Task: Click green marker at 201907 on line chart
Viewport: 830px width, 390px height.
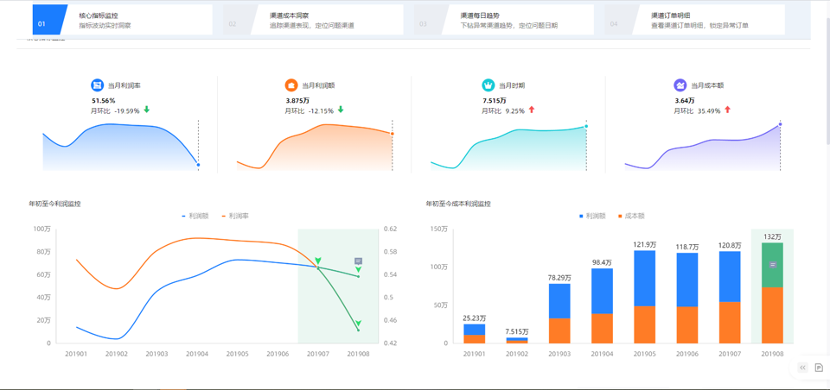Action: (x=318, y=261)
